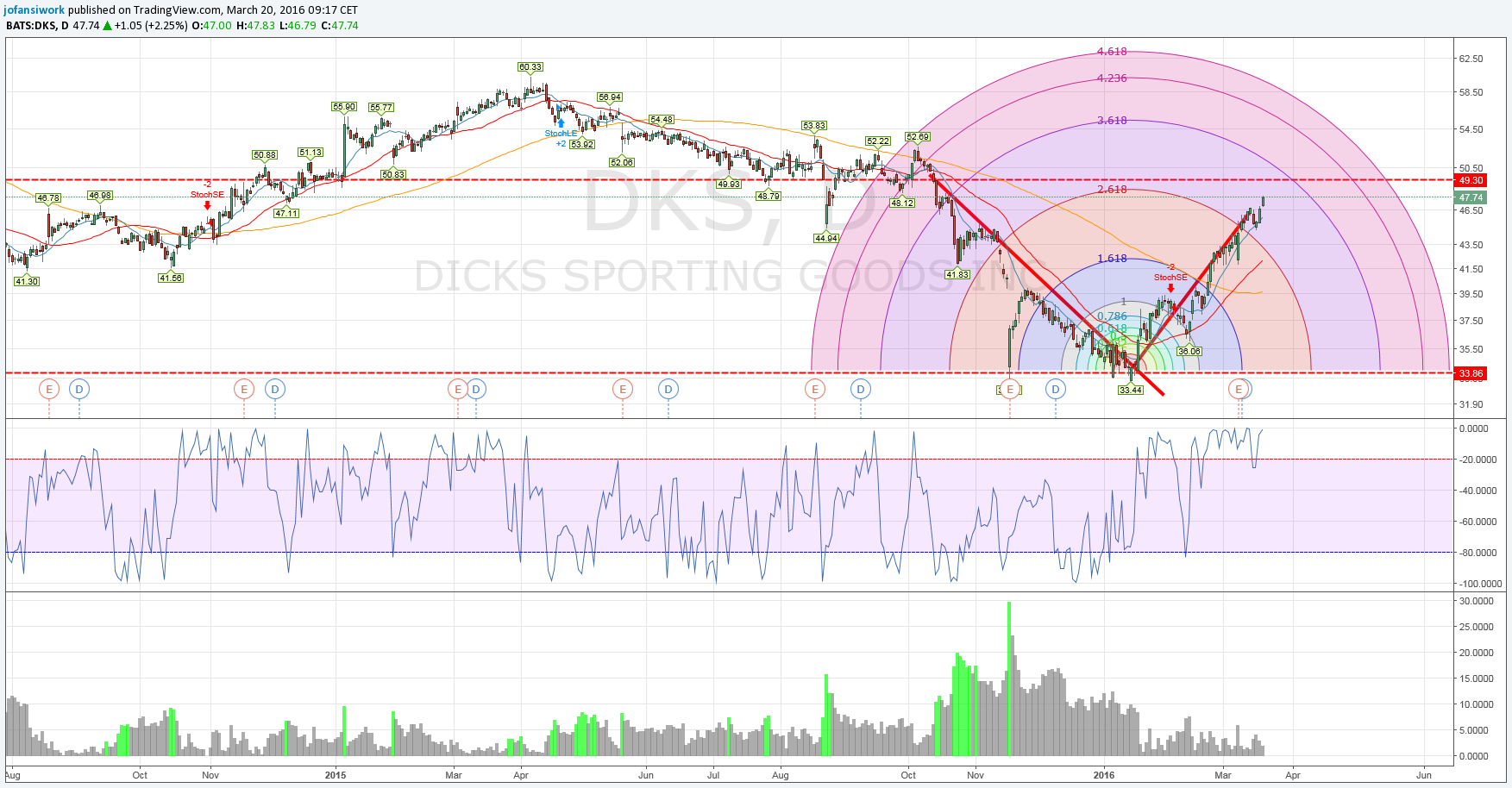Image resolution: width=1512 pixels, height=788 pixels.
Task: Click the 2016 year label on time axis
Action: [x=1103, y=775]
